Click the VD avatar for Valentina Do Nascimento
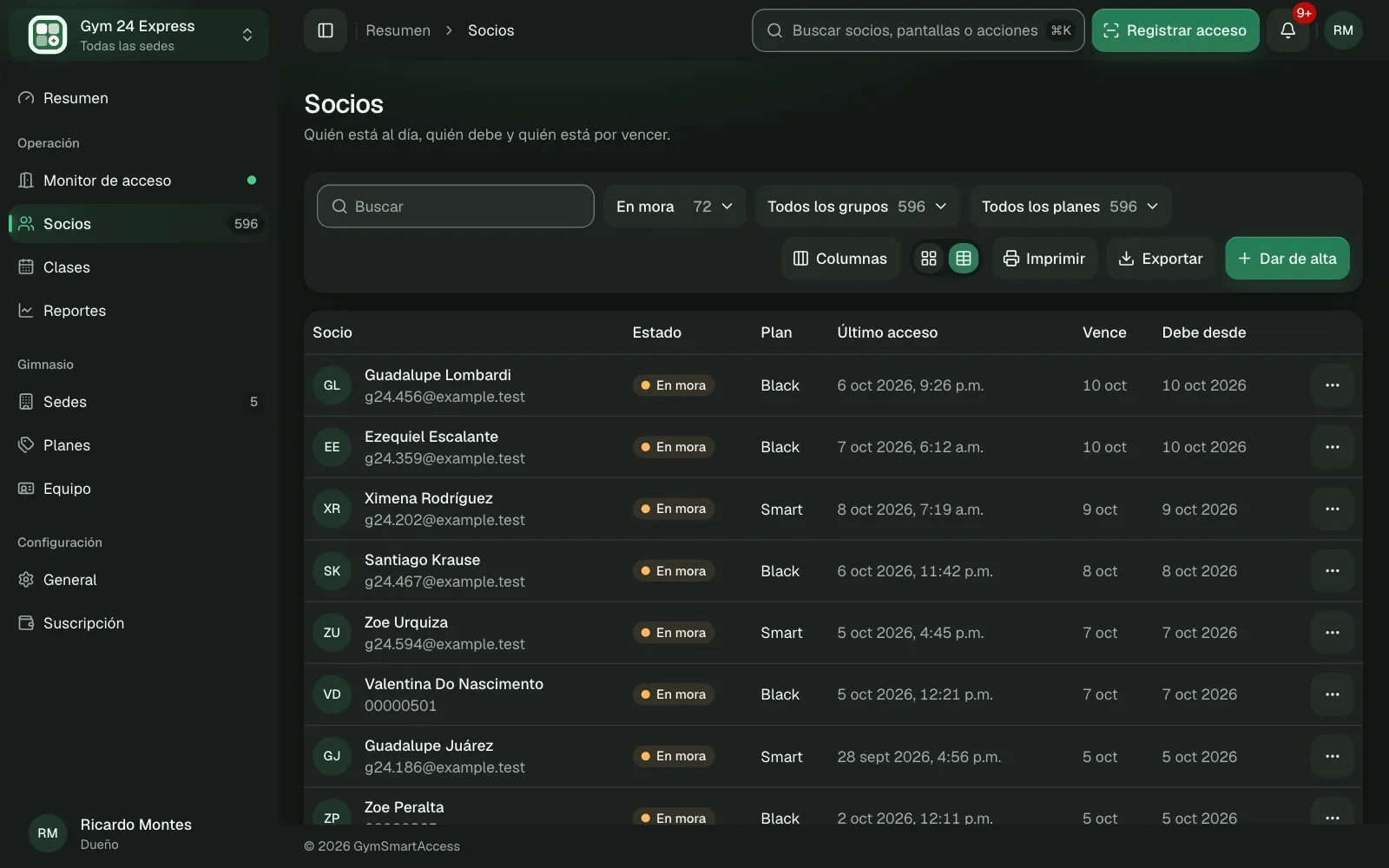The height and width of the screenshot is (868, 1389). tap(332, 694)
